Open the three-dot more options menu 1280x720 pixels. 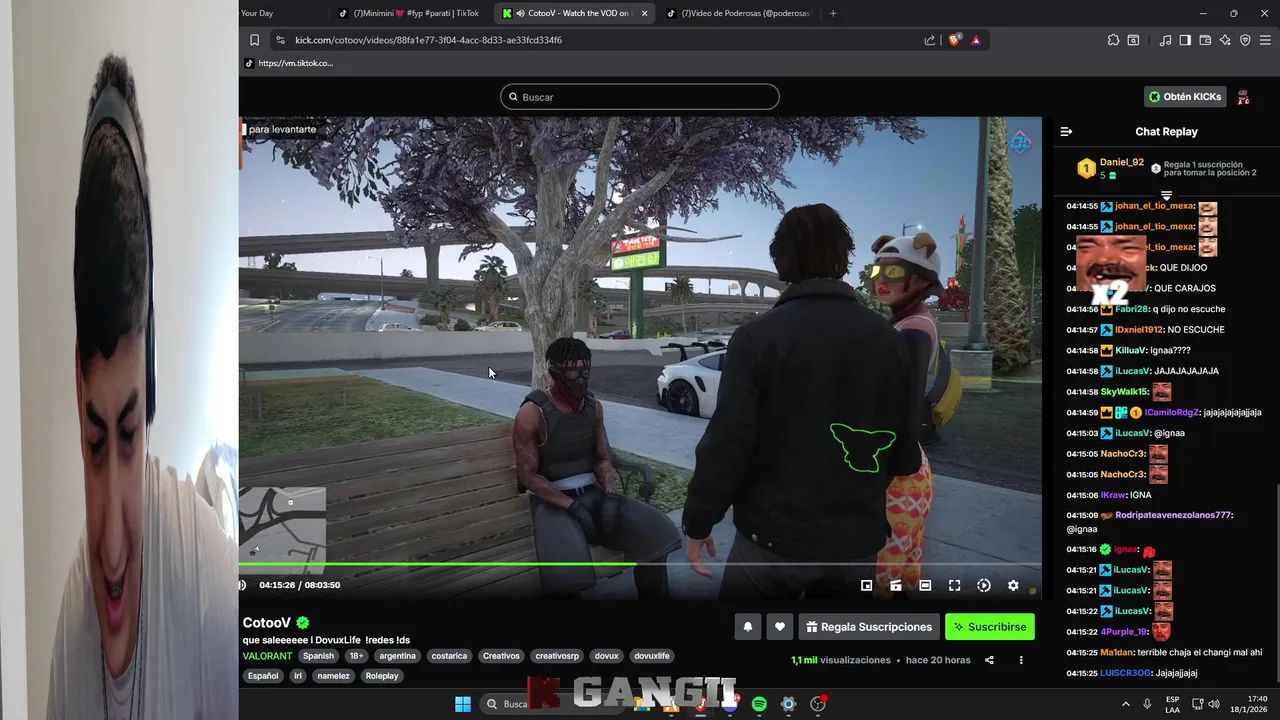coord(1021,660)
